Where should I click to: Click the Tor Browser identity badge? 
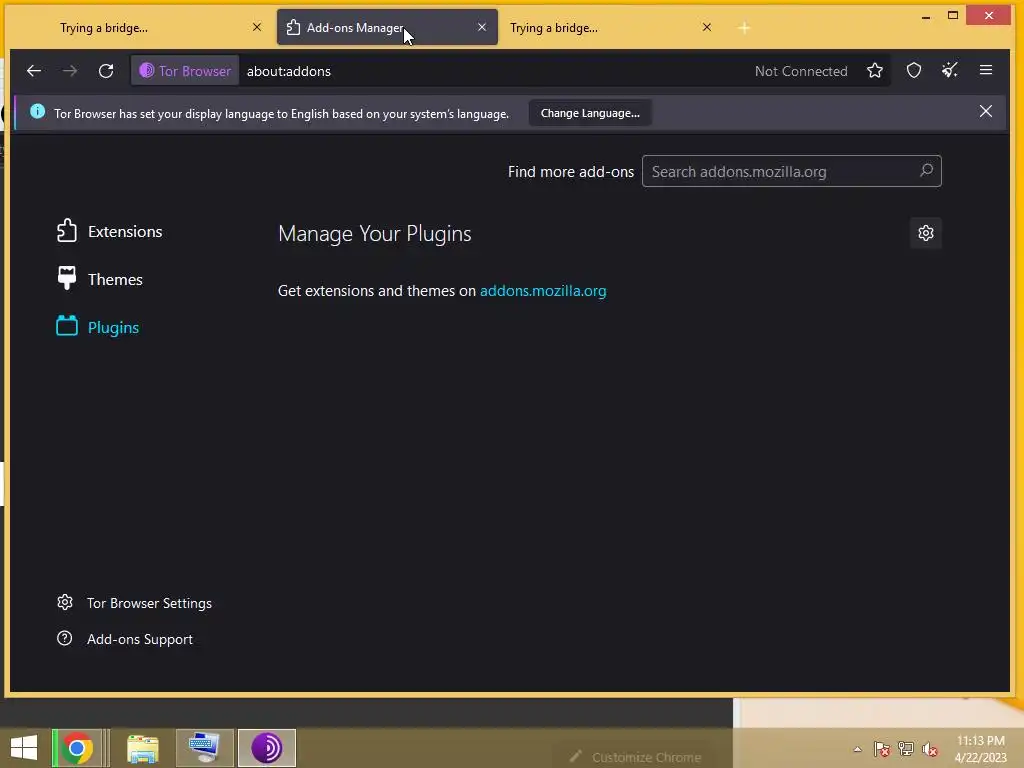coord(185,71)
